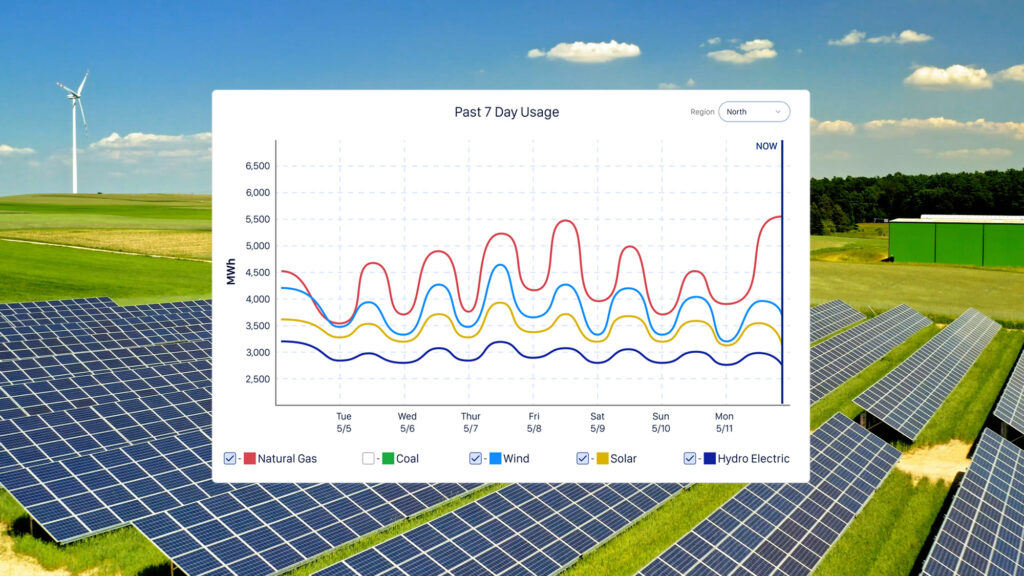Click the chevron arrow in Region selector
The height and width of the screenshot is (576, 1024).
pyautogui.click(x=778, y=112)
